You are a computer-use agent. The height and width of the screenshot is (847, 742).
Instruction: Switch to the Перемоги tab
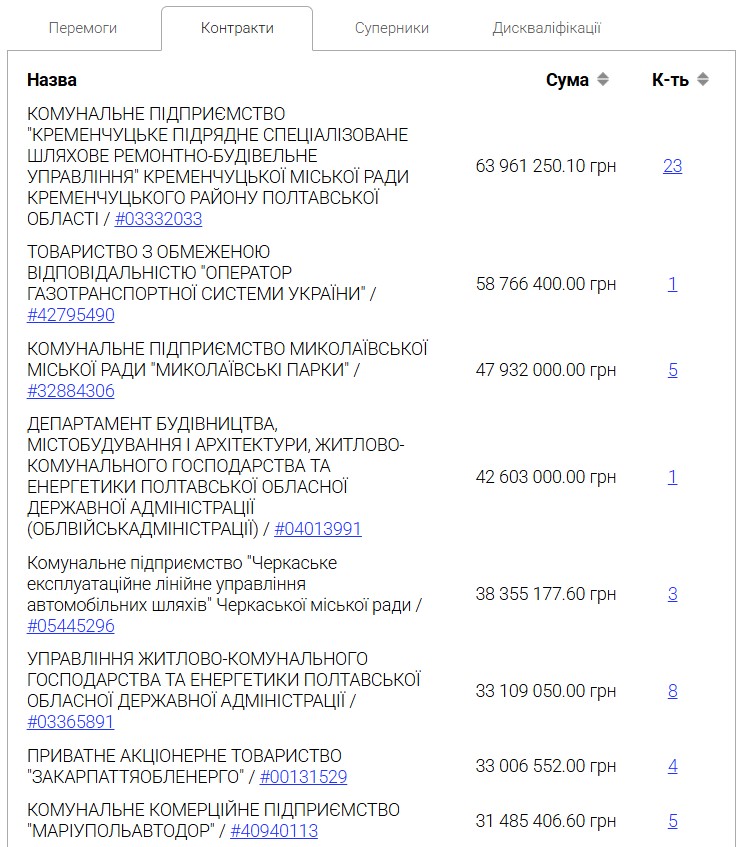pyautogui.click(x=83, y=28)
